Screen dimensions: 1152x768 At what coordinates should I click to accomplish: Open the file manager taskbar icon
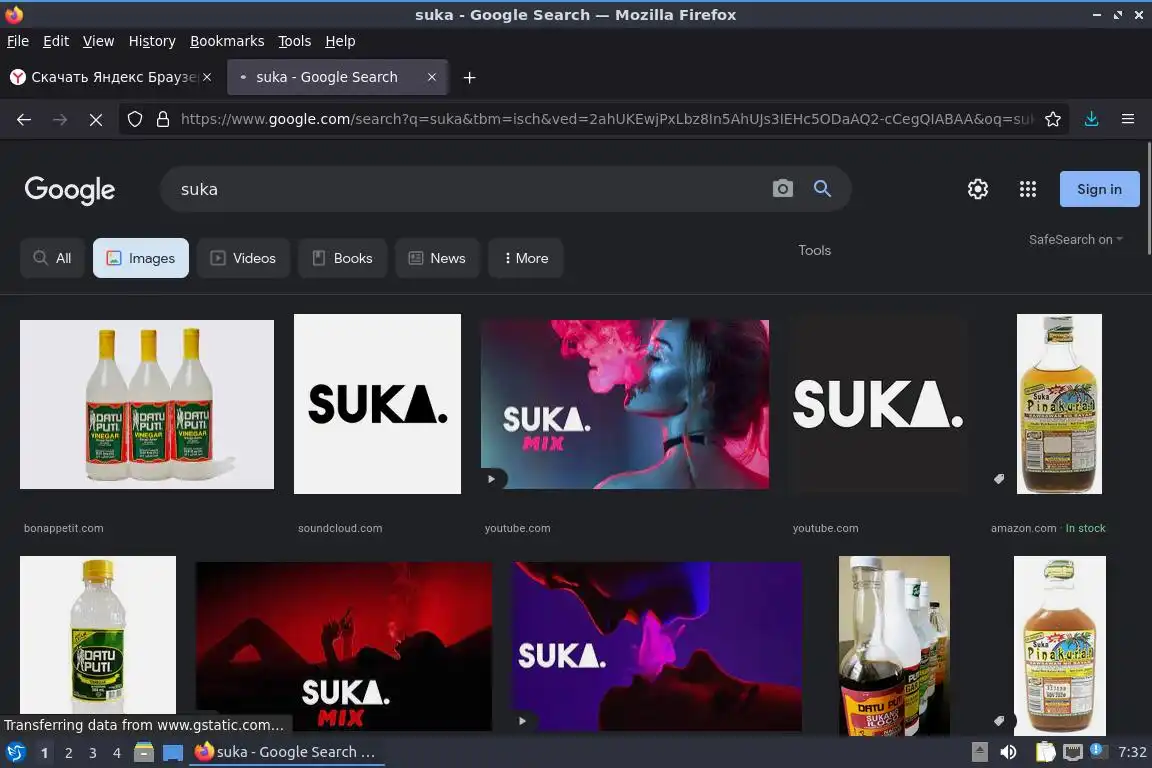144,752
